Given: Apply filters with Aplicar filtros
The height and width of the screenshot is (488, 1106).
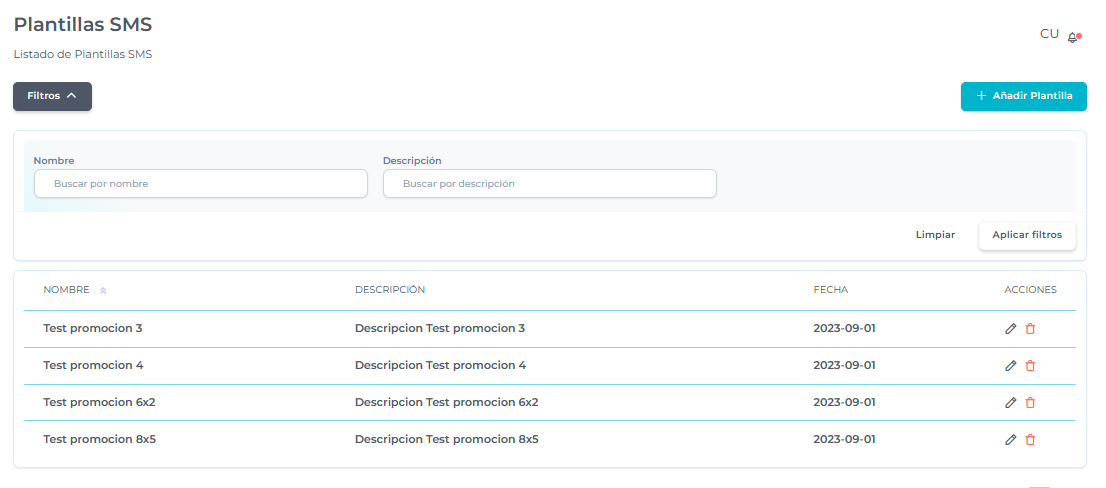Looking at the screenshot, I should point(1026,235).
